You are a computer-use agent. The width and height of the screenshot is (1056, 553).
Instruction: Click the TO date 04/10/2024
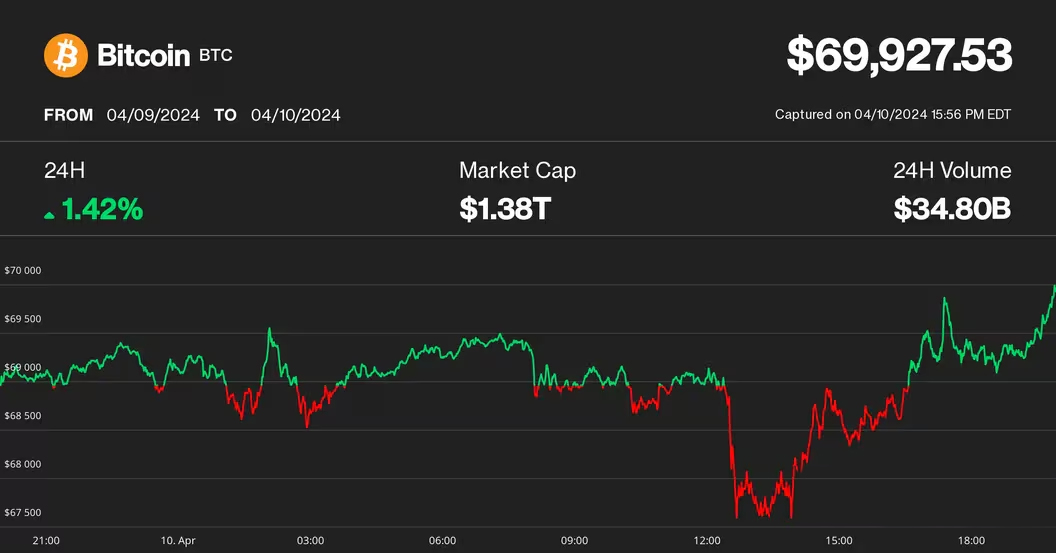pyautogui.click(x=296, y=115)
